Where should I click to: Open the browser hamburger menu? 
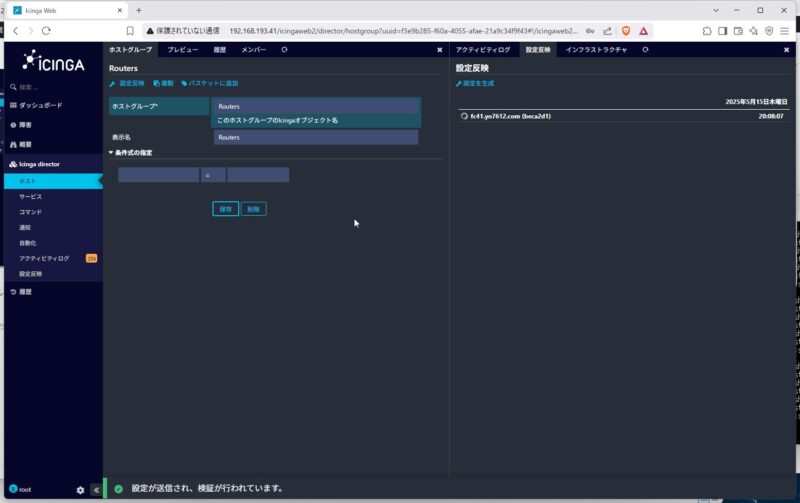click(785, 31)
